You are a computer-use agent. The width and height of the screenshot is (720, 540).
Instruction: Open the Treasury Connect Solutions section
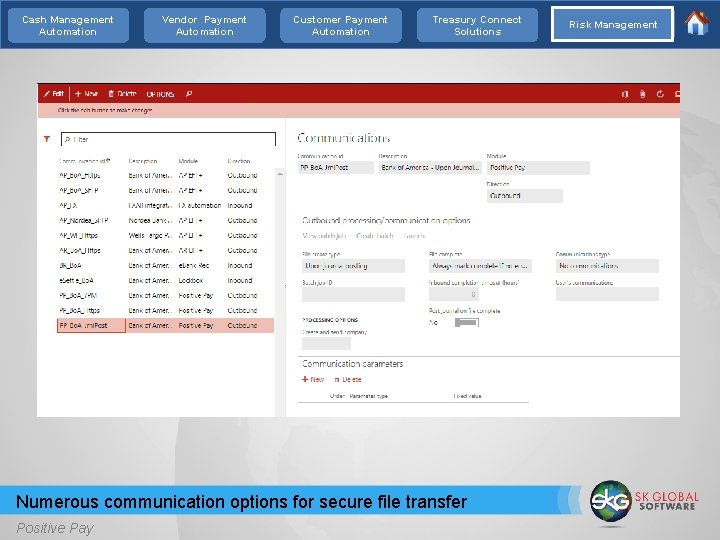coord(477,26)
